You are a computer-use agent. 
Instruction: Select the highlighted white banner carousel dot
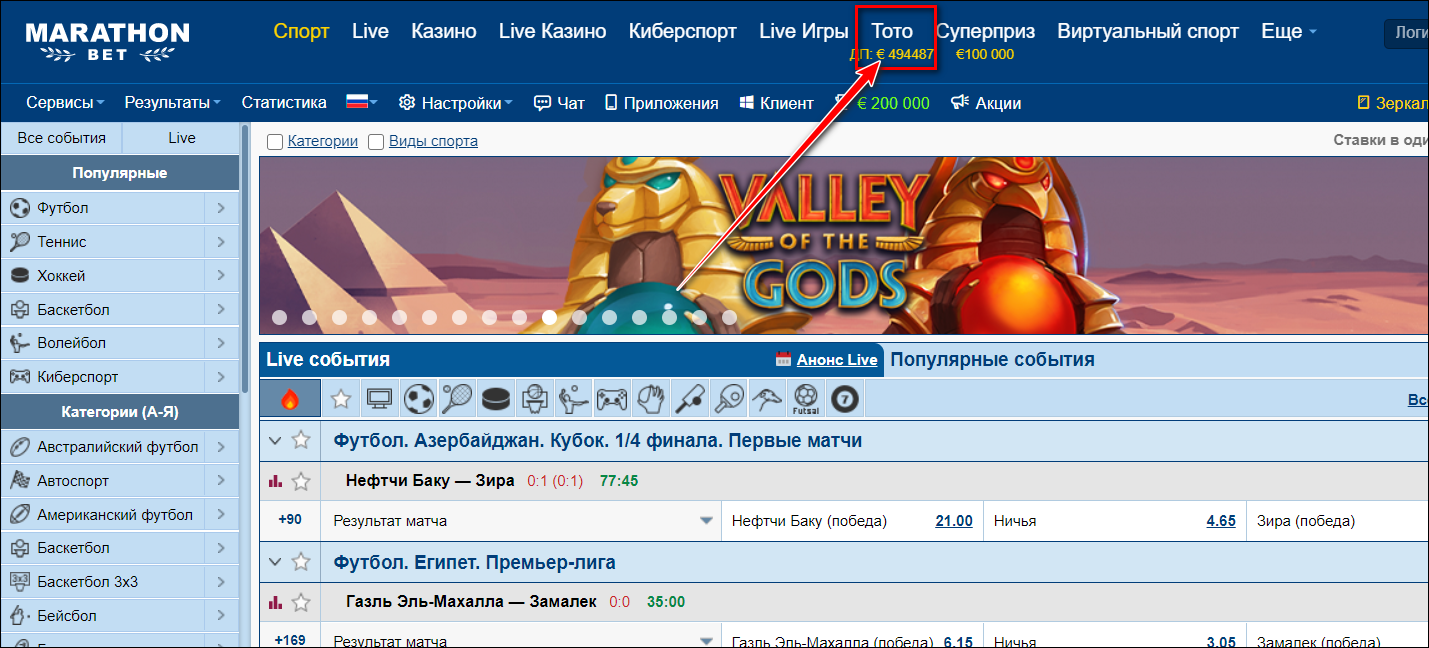coord(549,317)
